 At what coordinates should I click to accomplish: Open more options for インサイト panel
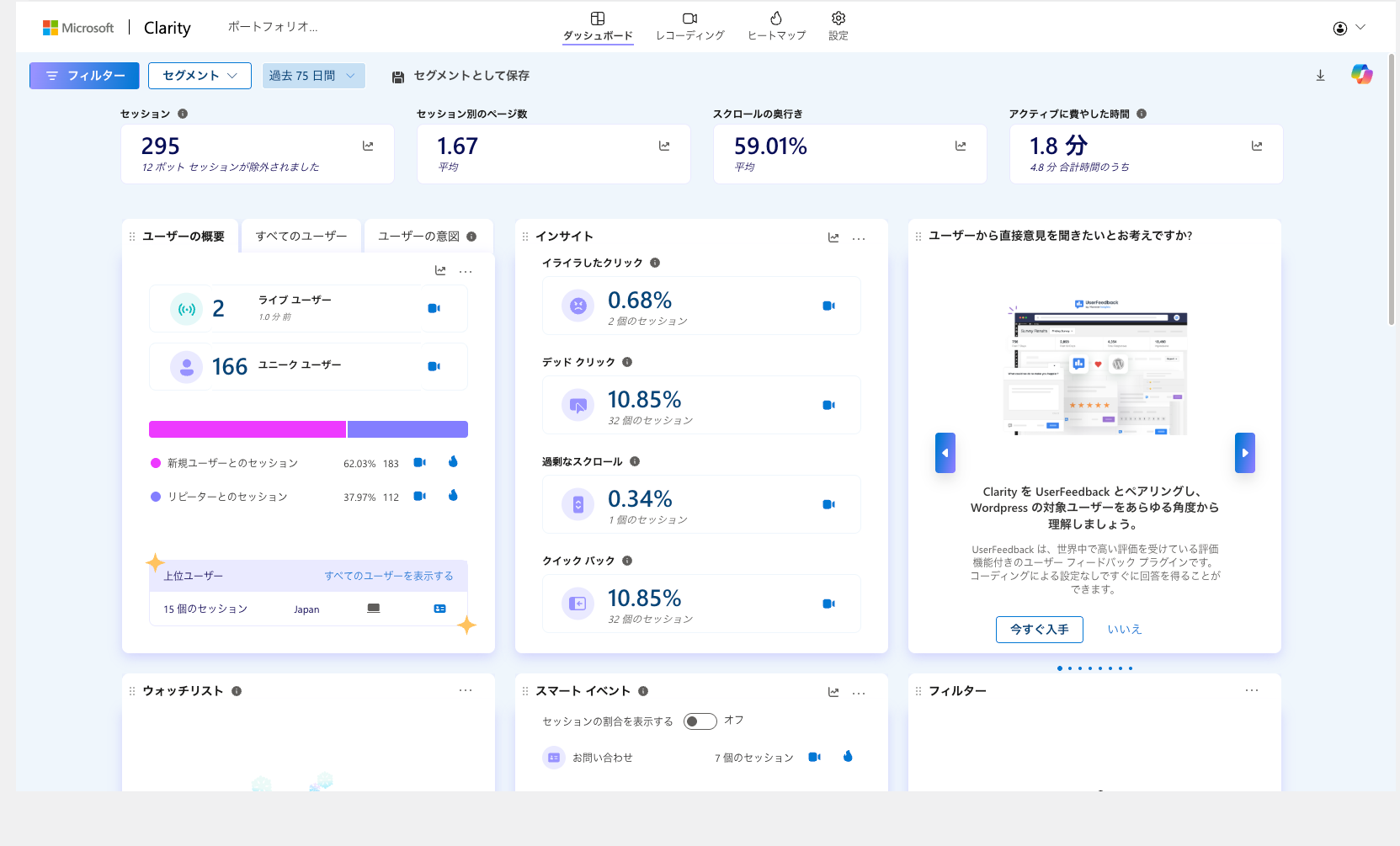(859, 238)
